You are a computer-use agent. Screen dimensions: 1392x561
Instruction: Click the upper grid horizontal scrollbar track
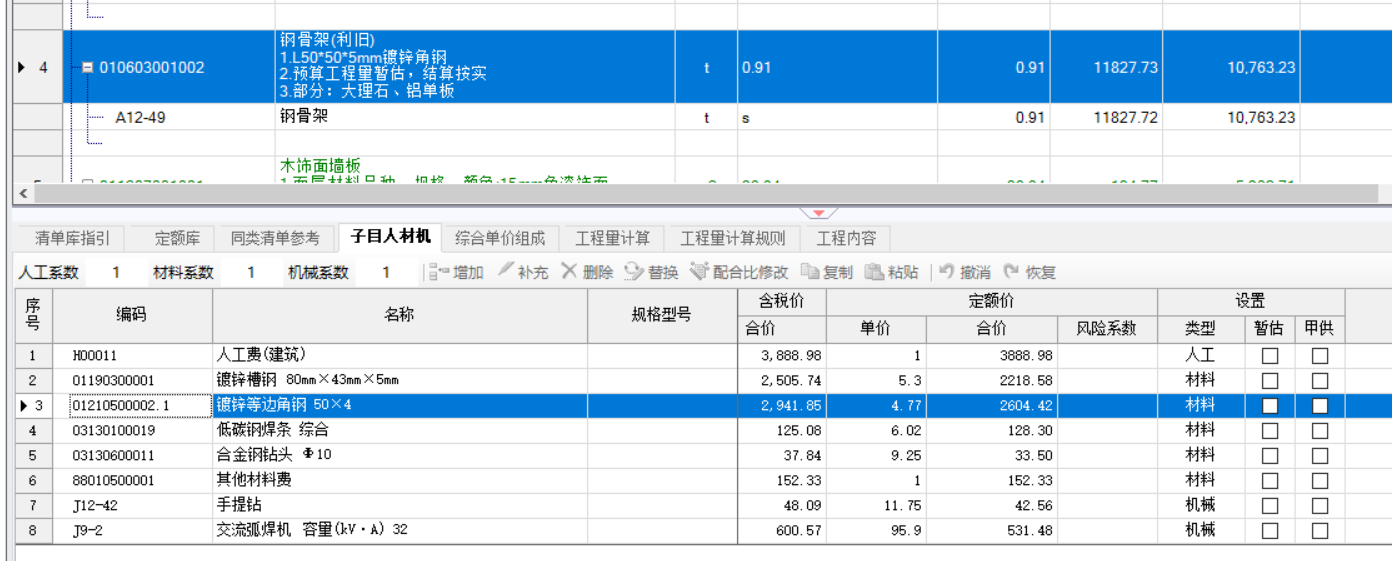pyautogui.click(x=704, y=192)
